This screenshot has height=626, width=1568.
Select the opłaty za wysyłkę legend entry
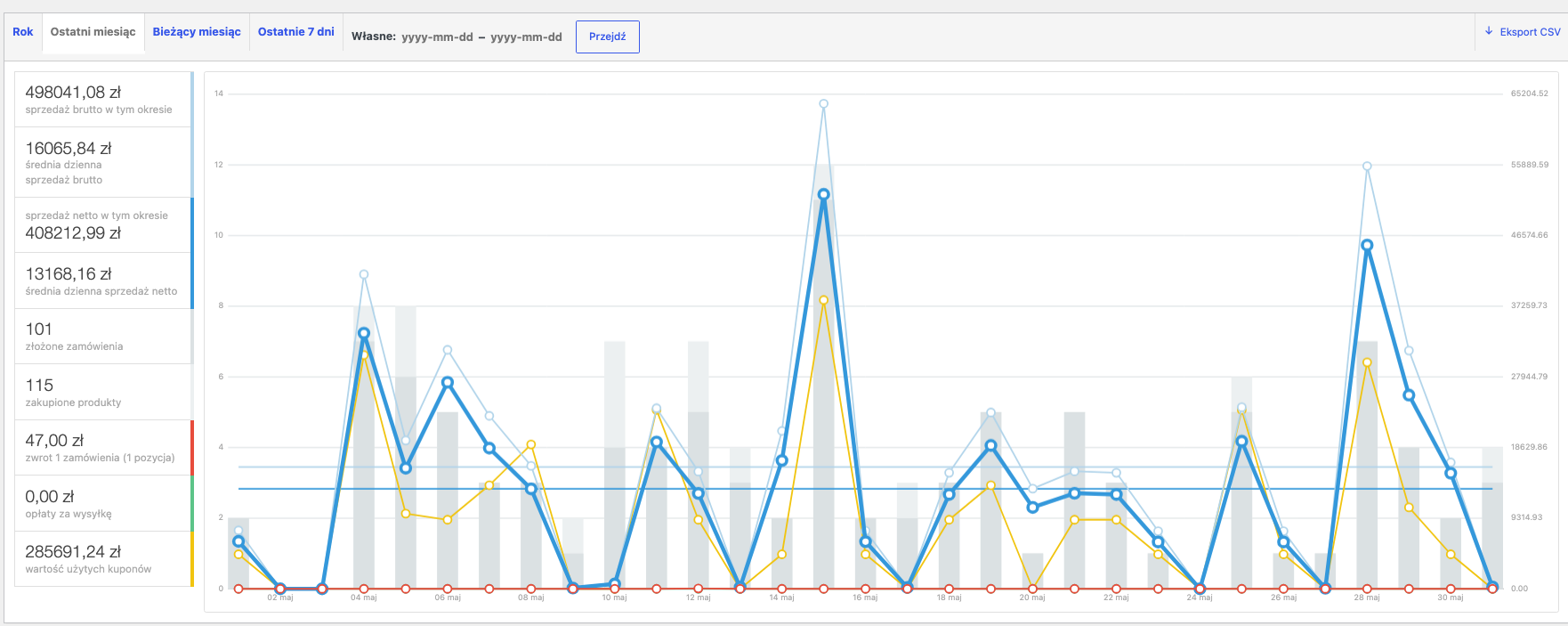click(x=104, y=504)
